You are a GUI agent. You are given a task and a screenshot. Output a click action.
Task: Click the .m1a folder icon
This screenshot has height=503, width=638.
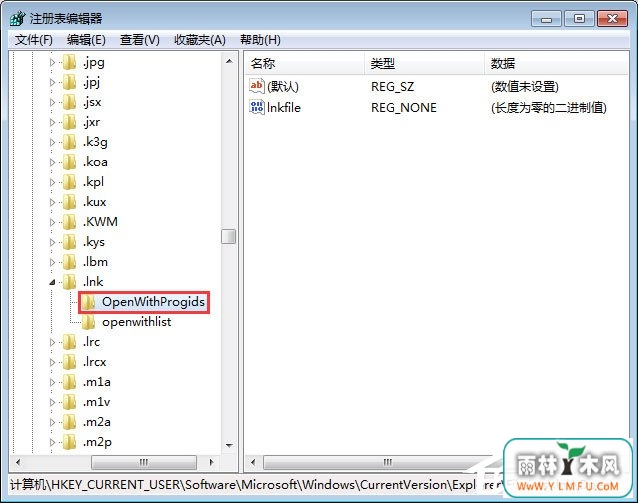[x=69, y=382]
